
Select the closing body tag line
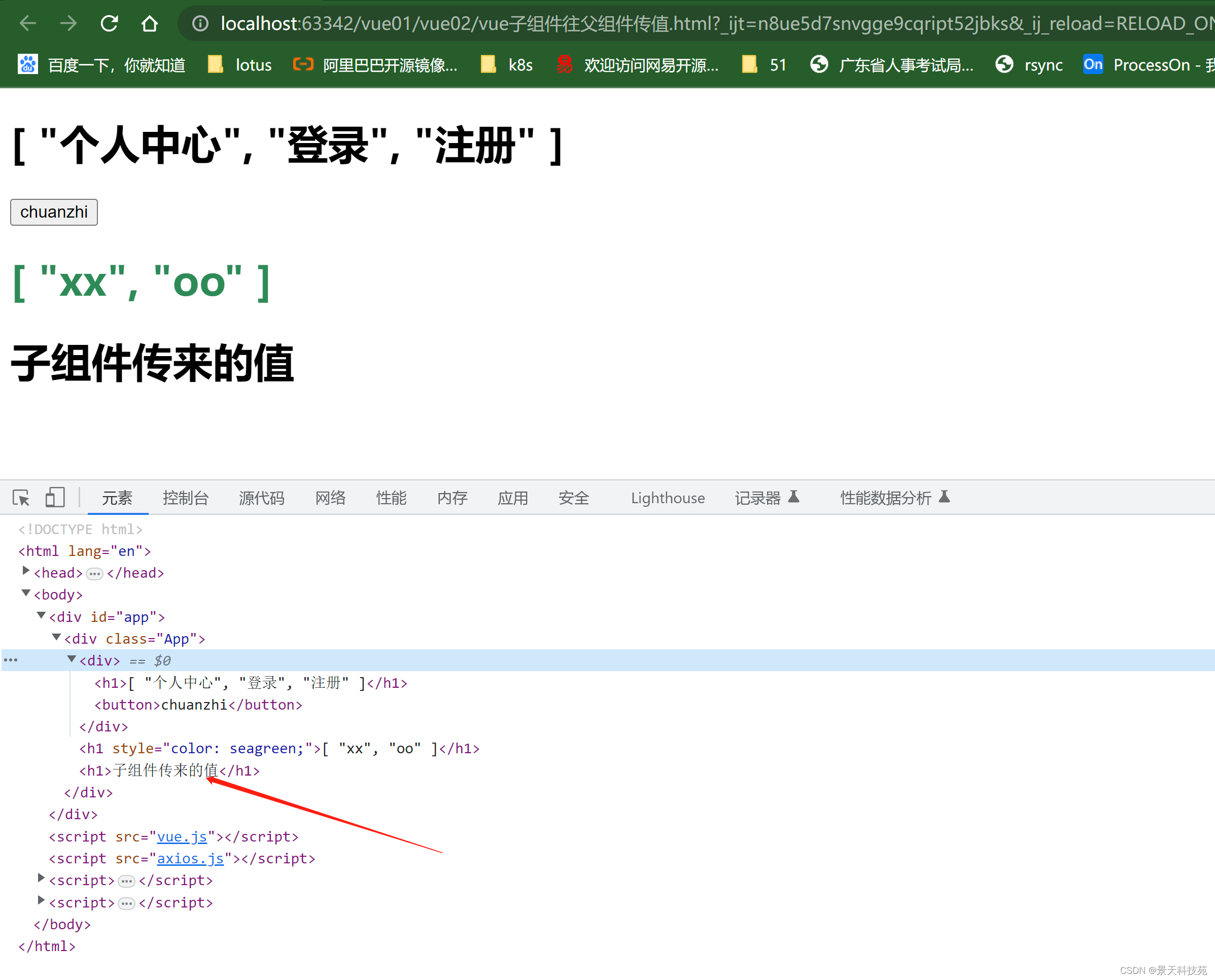[62, 924]
